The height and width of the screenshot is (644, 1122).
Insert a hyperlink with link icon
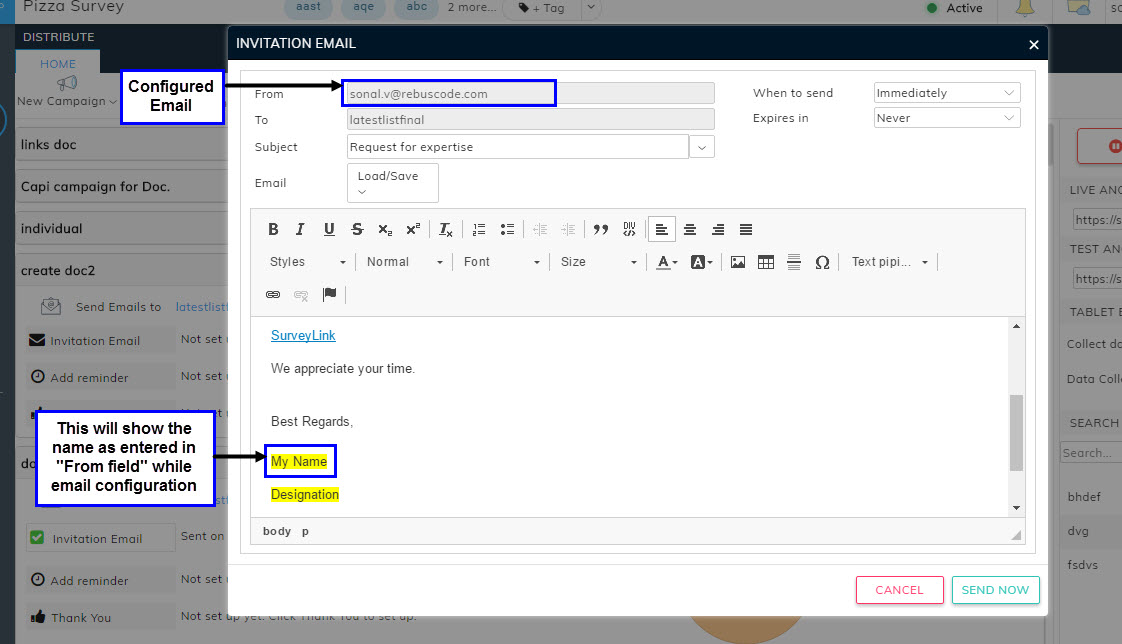tap(273, 294)
